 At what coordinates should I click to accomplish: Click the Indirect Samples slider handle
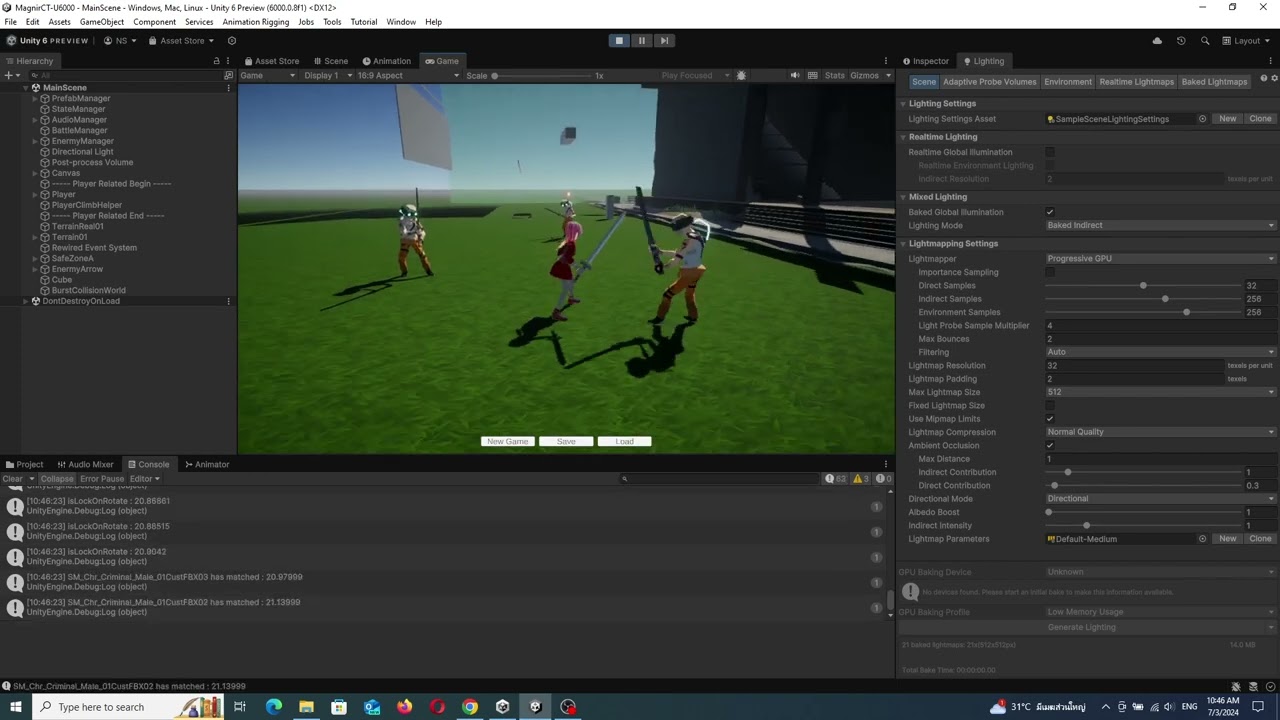1165,298
